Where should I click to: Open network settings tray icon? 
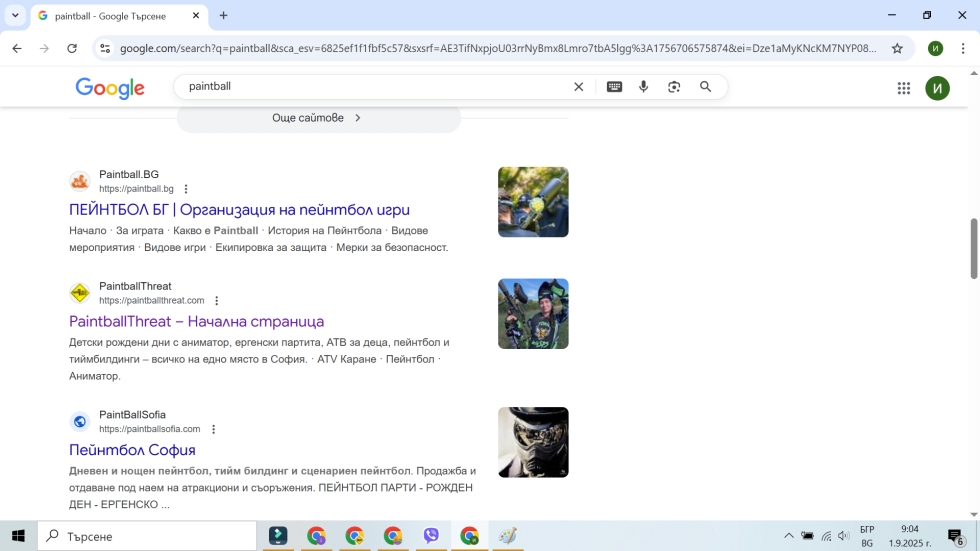[826, 536]
